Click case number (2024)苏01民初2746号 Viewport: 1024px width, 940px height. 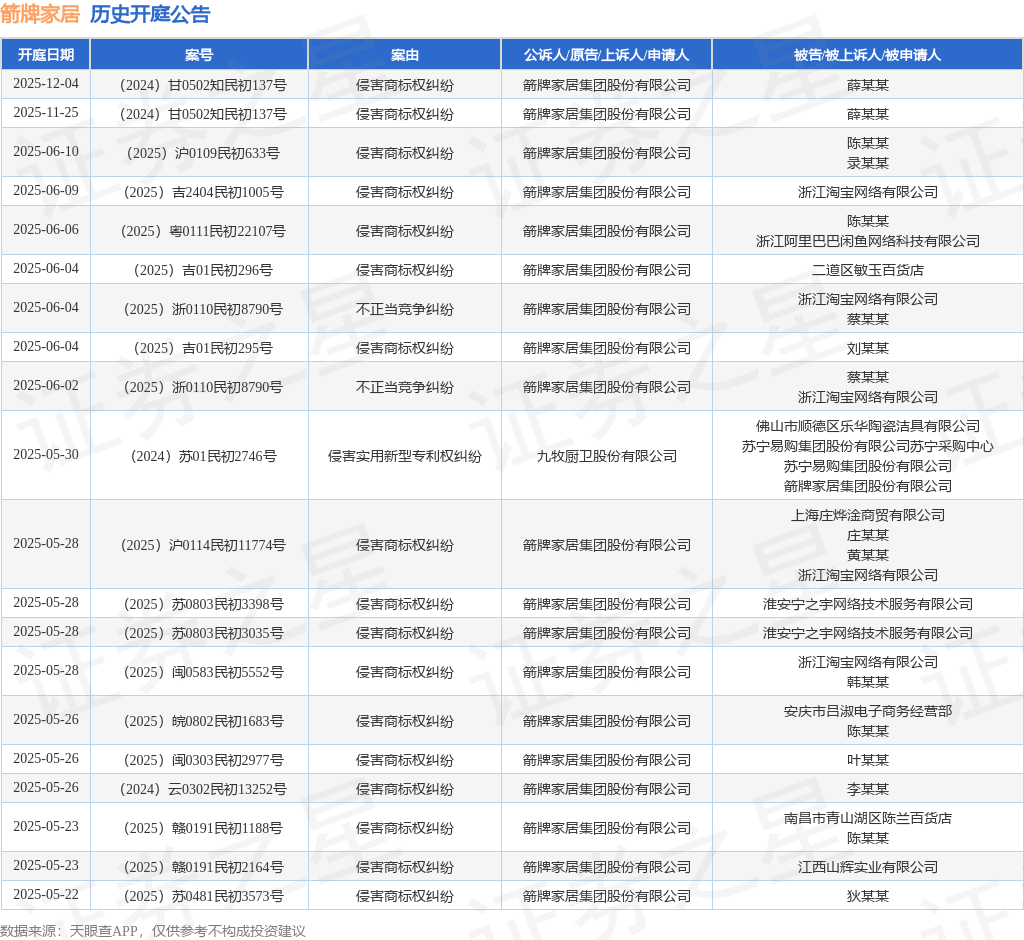click(x=203, y=456)
